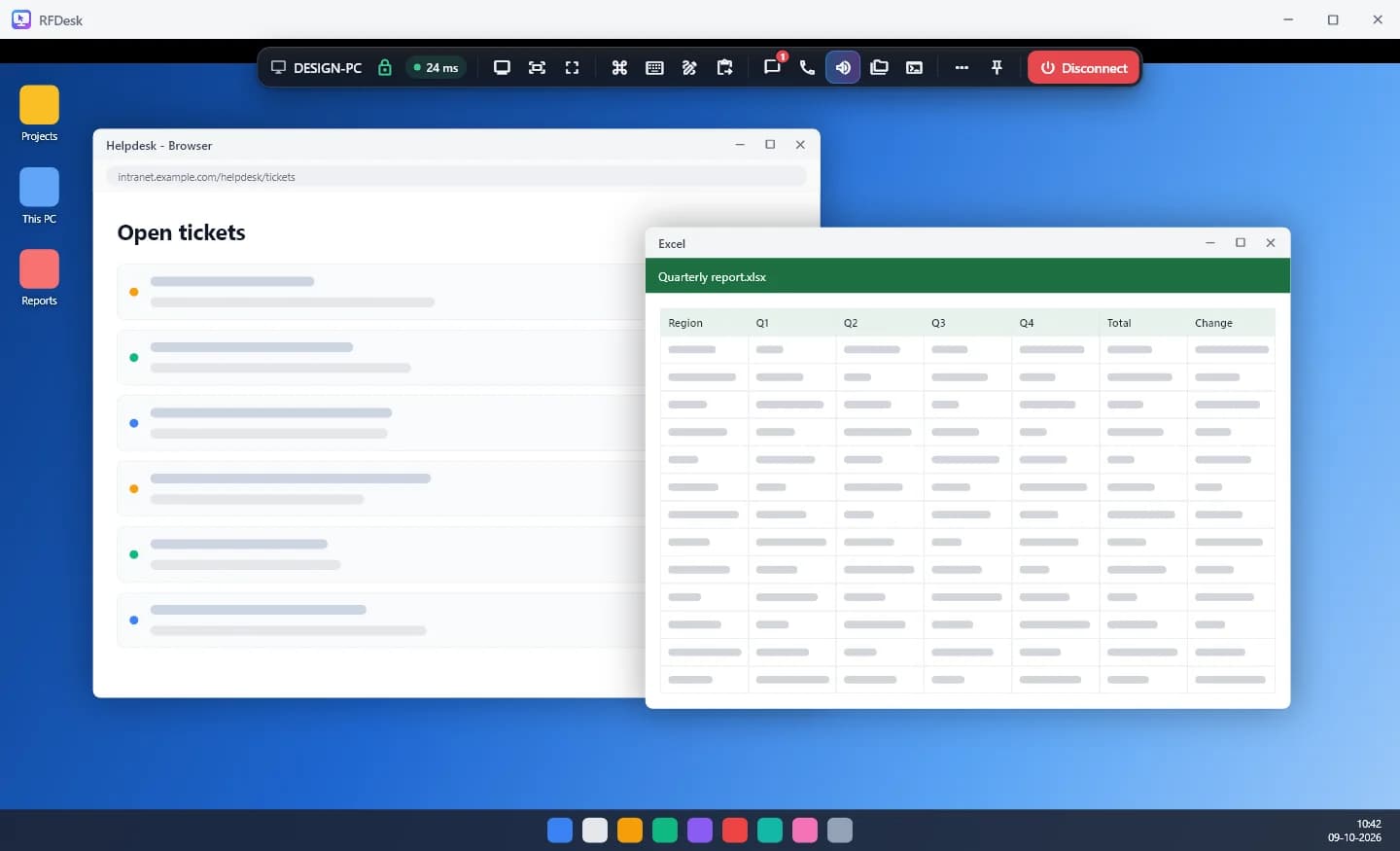Screen dimensions: 1400x851
Task: Open the monitor display selector icon
Action: coord(502,68)
